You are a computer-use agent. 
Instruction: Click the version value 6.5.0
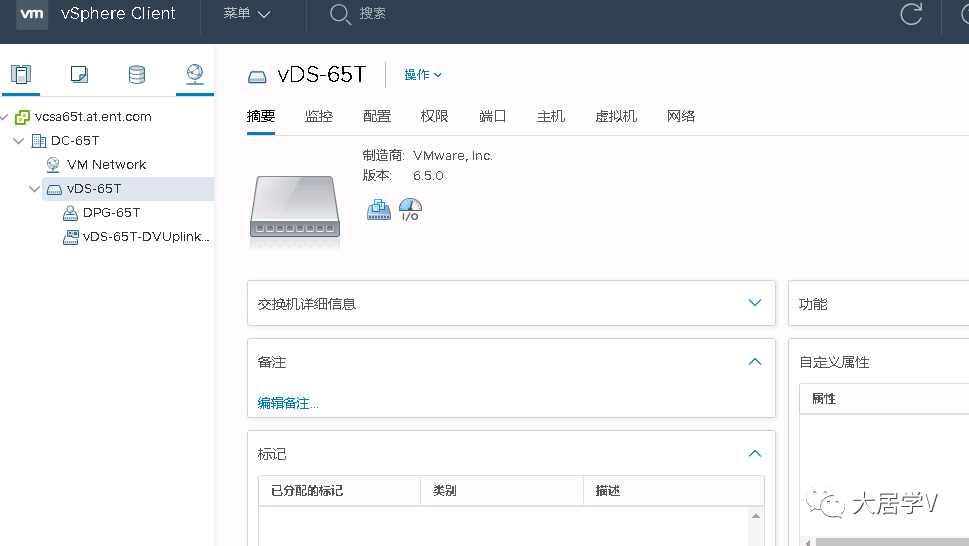[x=428, y=175]
